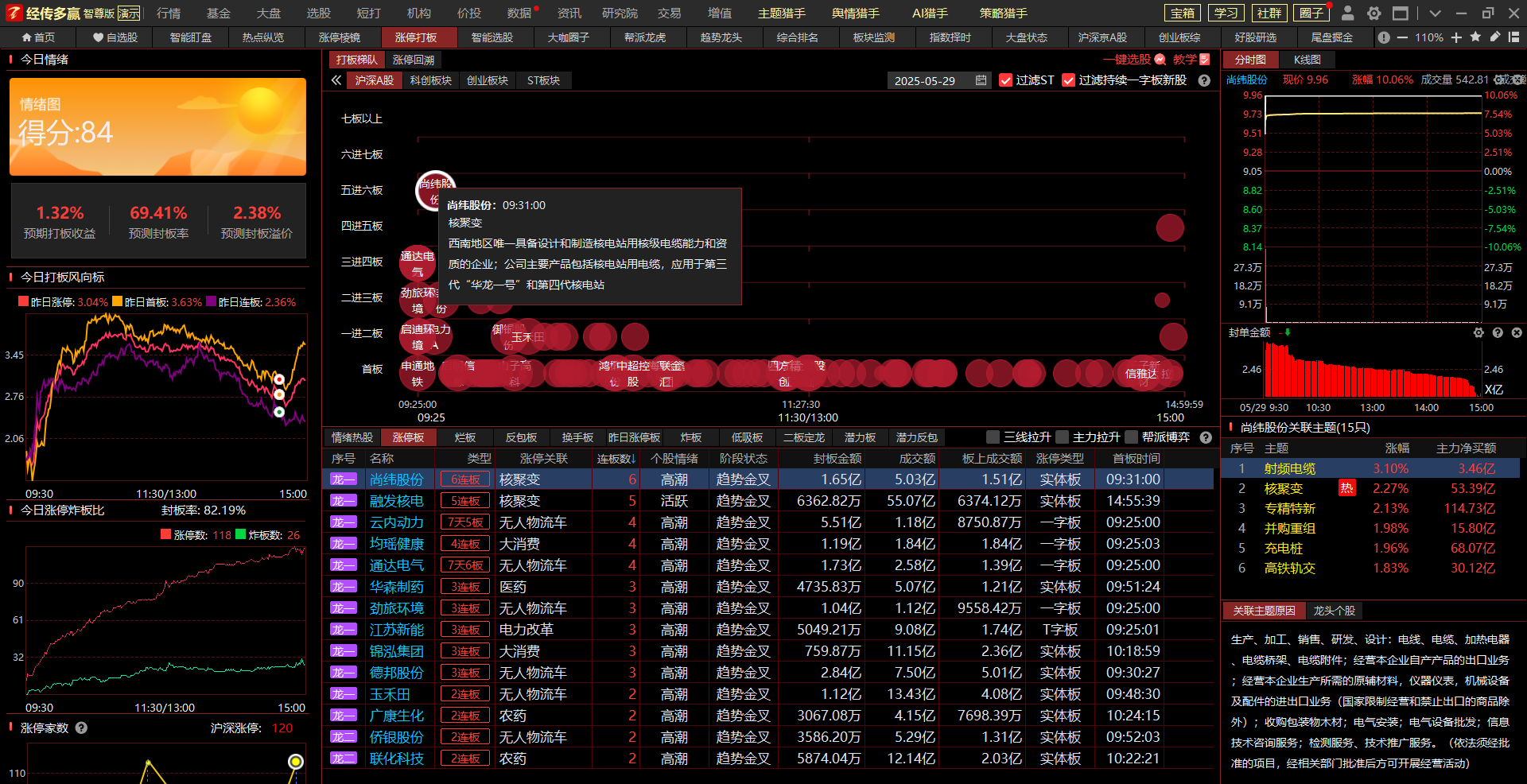Switch to the 涨停回溯 tab
1527x784 pixels.
click(414, 60)
